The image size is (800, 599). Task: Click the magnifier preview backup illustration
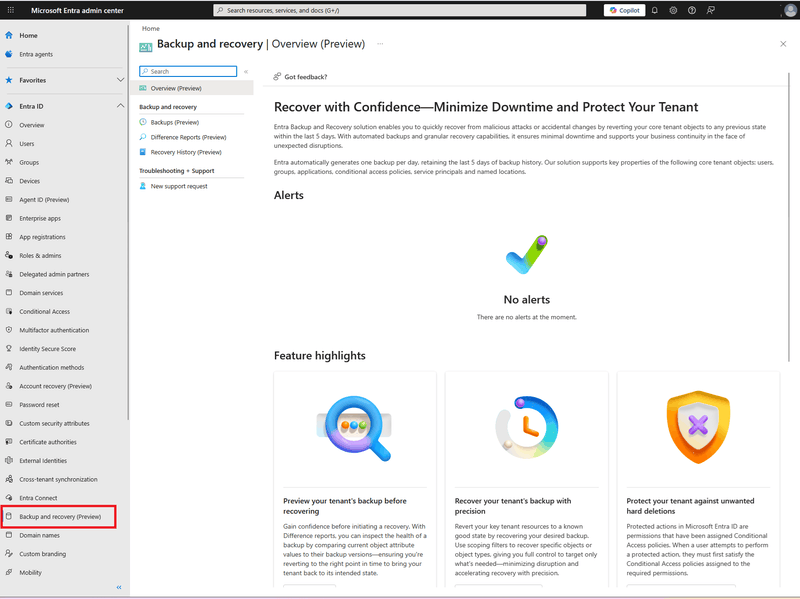click(354, 429)
